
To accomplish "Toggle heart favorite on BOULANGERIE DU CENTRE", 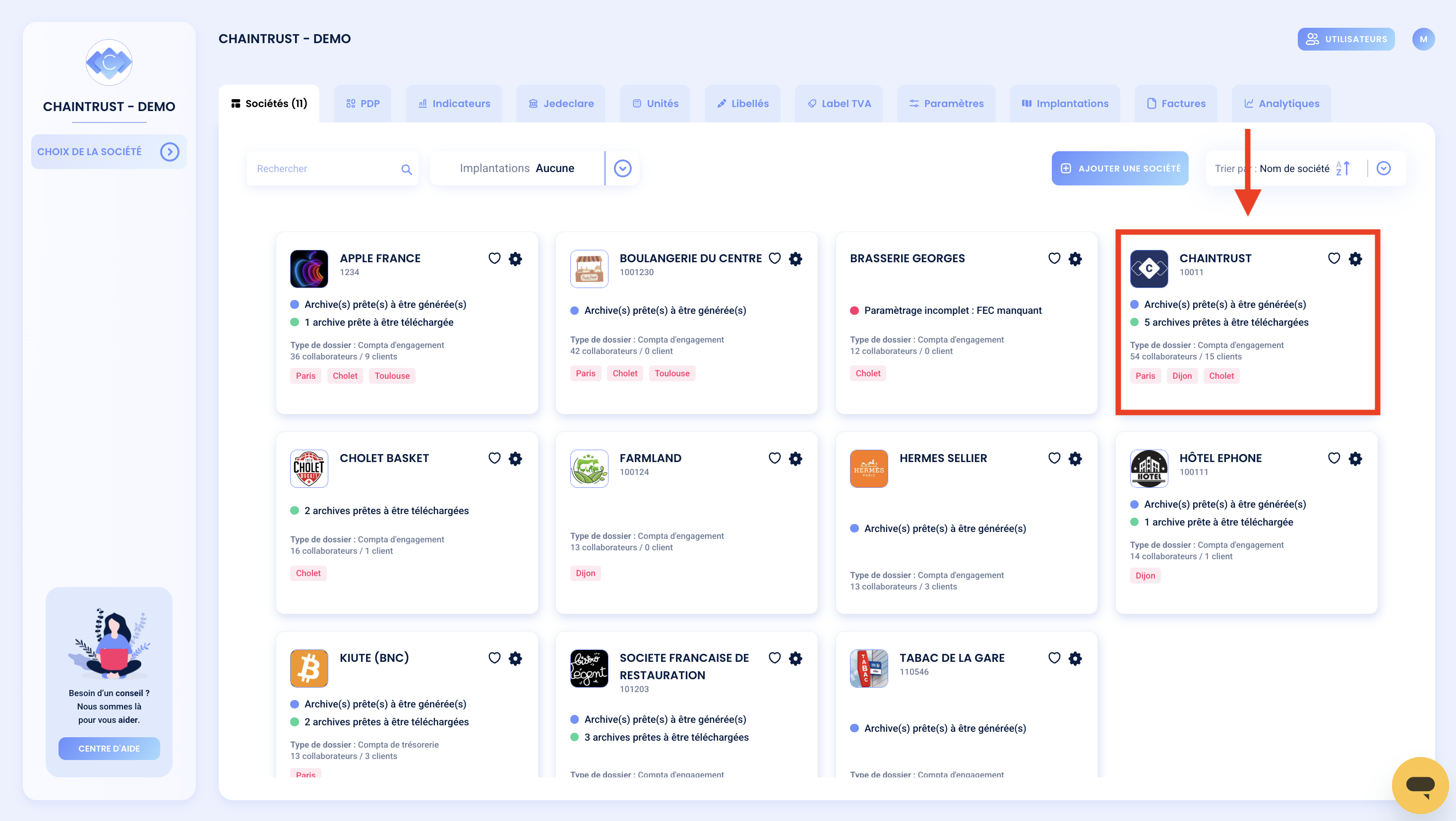I will (775, 259).
